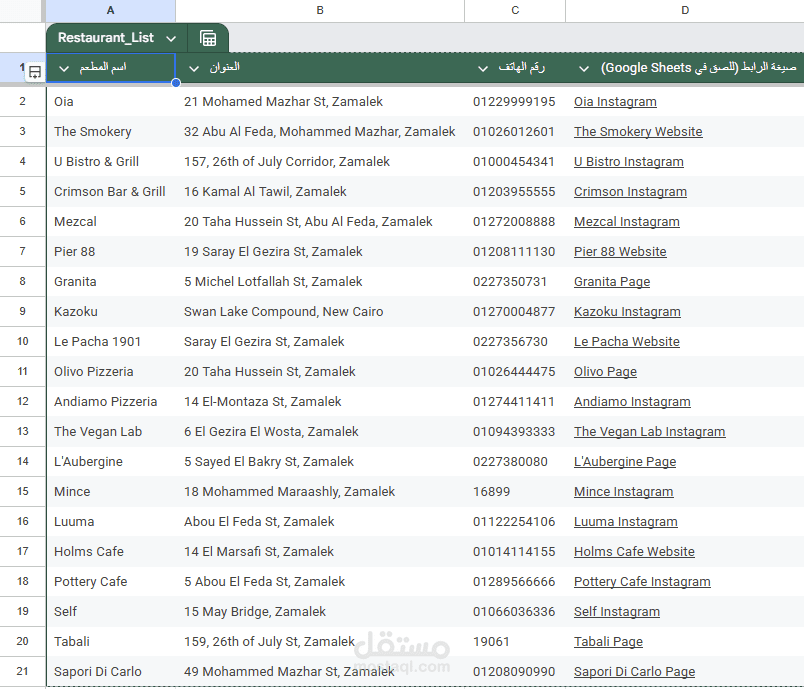Open the صيغة الرابط column filter dropdown

(584, 68)
